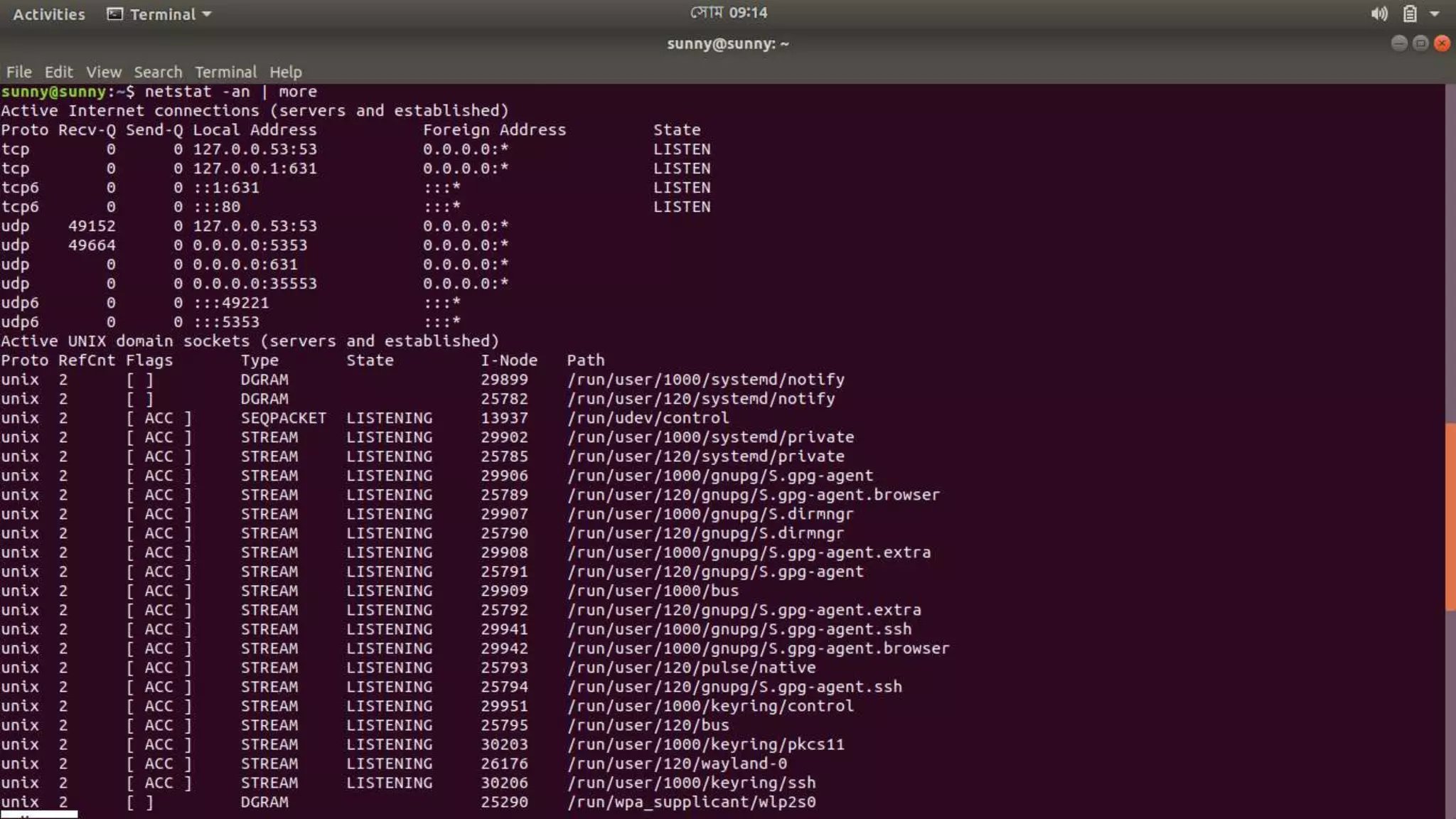Click the netstat -an command text
This screenshot has width=1456, height=819.
coord(197,92)
